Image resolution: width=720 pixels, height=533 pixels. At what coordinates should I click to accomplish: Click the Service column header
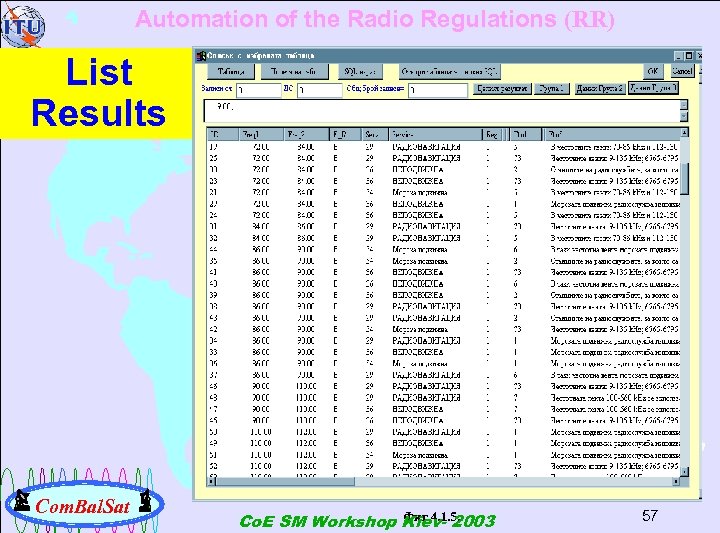[x=435, y=135]
